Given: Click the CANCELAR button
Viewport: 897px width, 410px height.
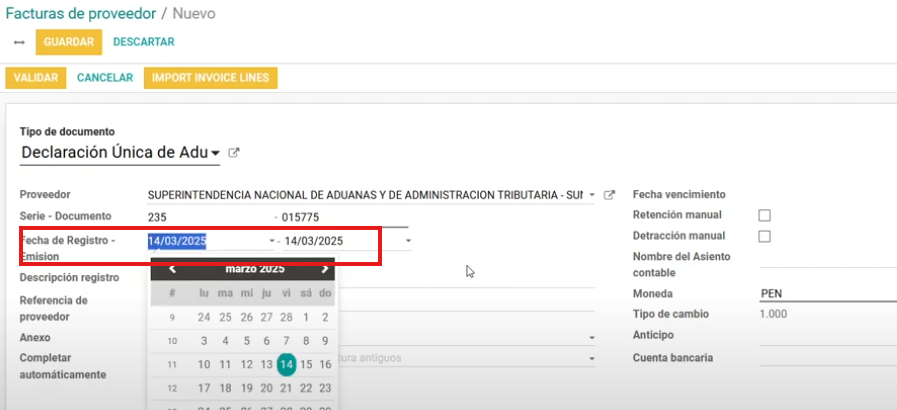Looking at the screenshot, I should (x=105, y=78).
